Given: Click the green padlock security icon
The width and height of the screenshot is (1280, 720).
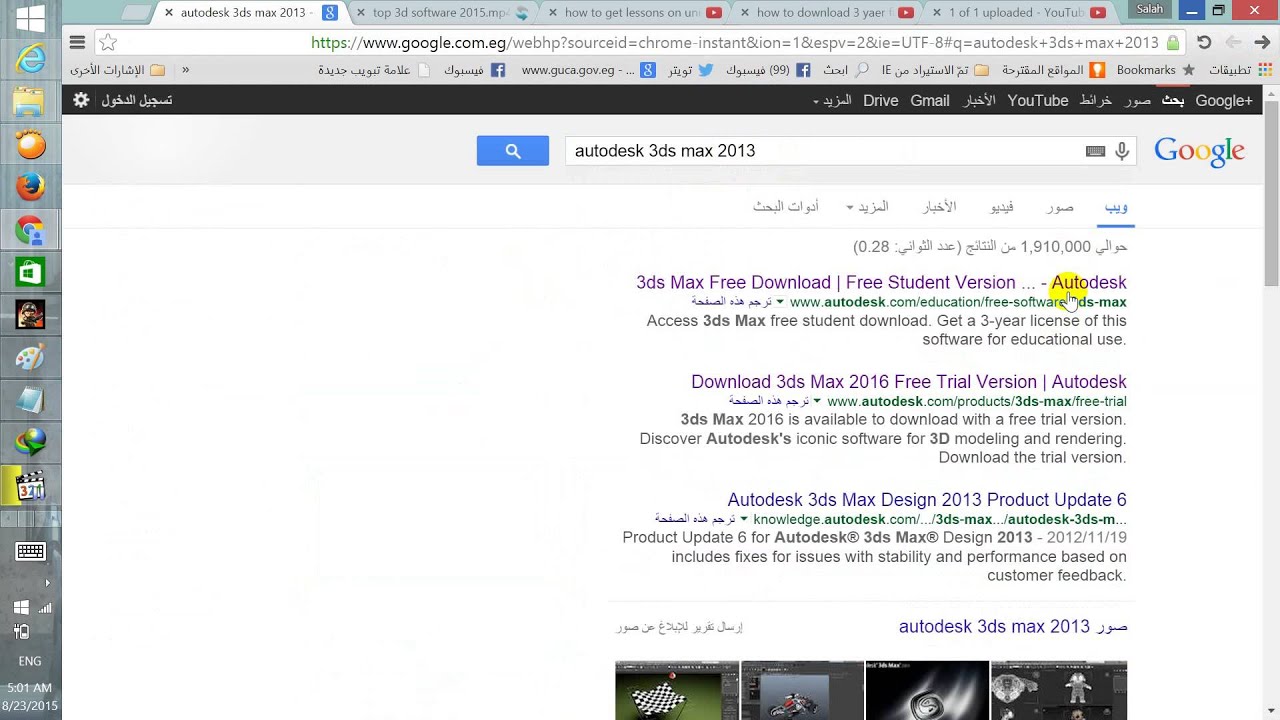Looking at the screenshot, I should [x=1173, y=43].
